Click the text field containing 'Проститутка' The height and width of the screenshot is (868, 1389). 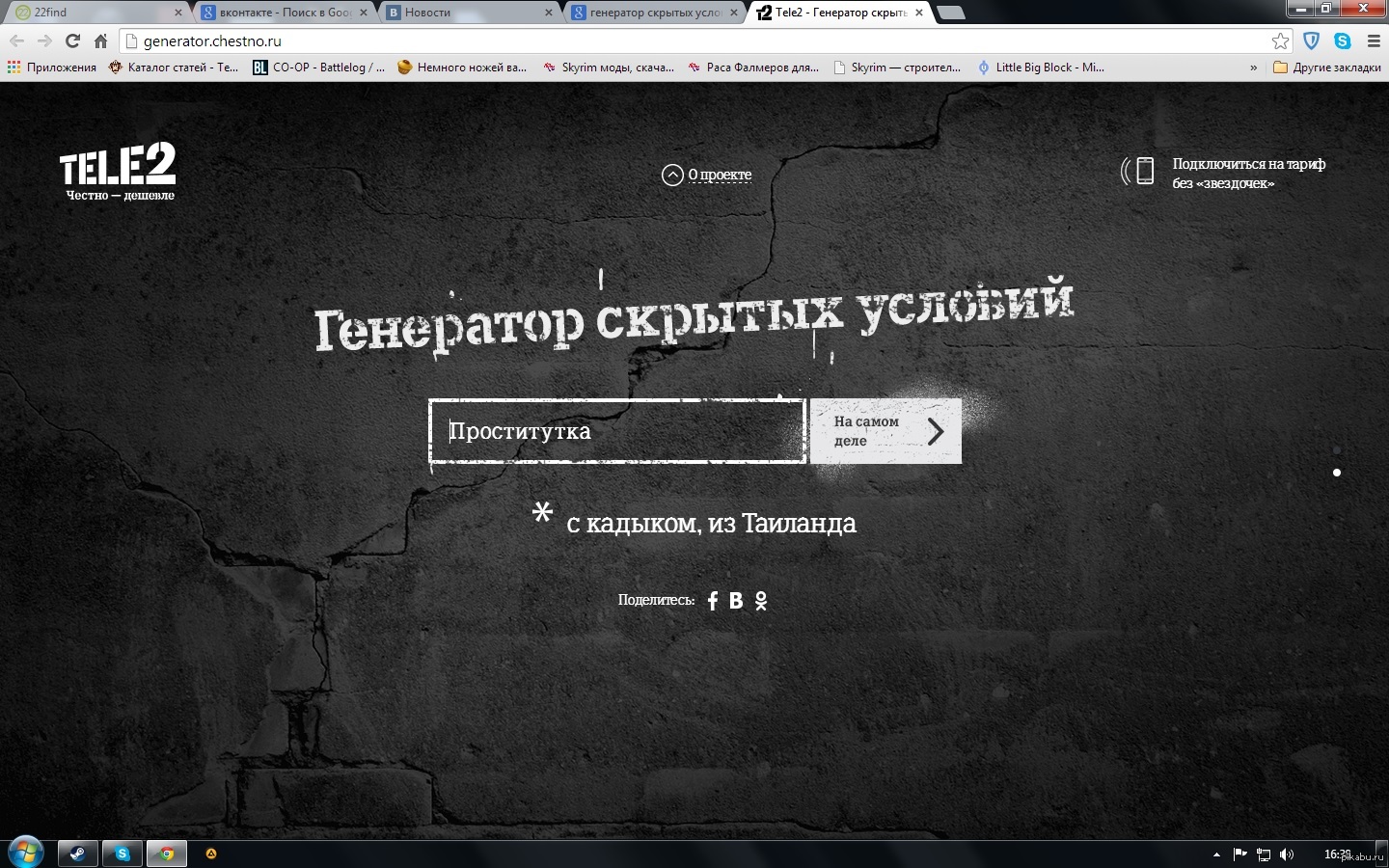pyautogui.click(x=617, y=431)
